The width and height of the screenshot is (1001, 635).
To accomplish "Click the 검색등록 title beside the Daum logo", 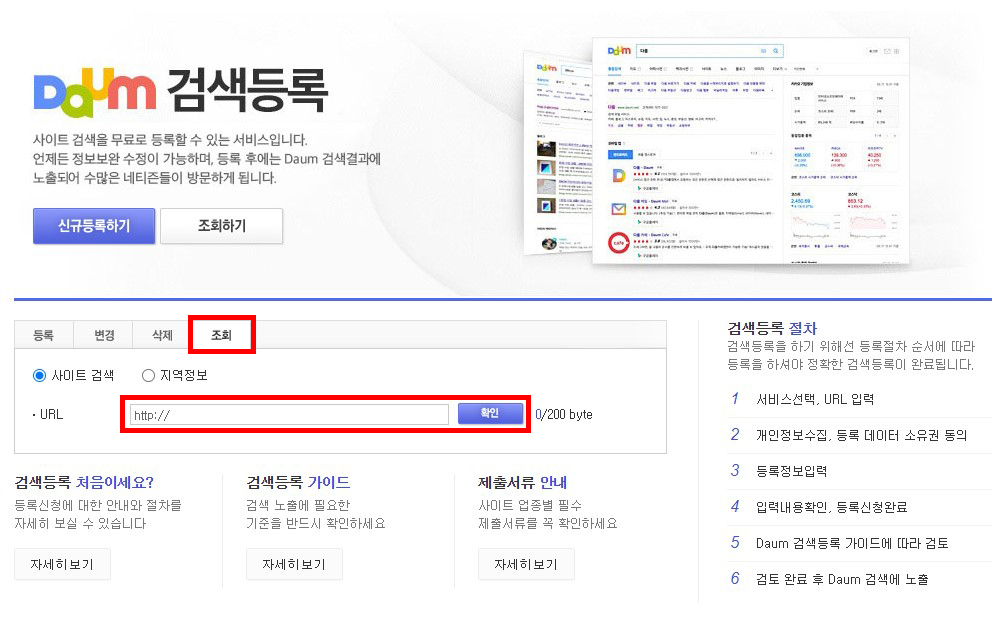I will pyautogui.click(x=247, y=91).
